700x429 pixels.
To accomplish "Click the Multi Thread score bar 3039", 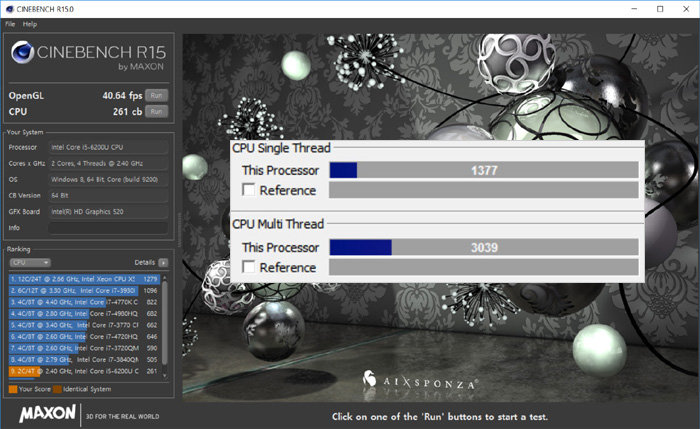I will click(484, 247).
